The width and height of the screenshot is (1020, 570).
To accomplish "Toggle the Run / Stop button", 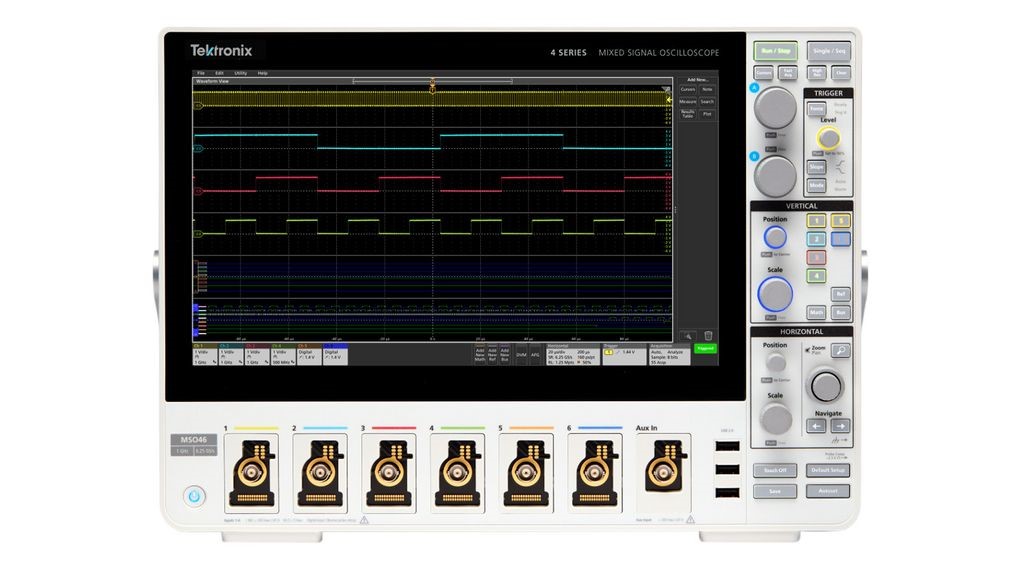I will (x=775, y=48).
